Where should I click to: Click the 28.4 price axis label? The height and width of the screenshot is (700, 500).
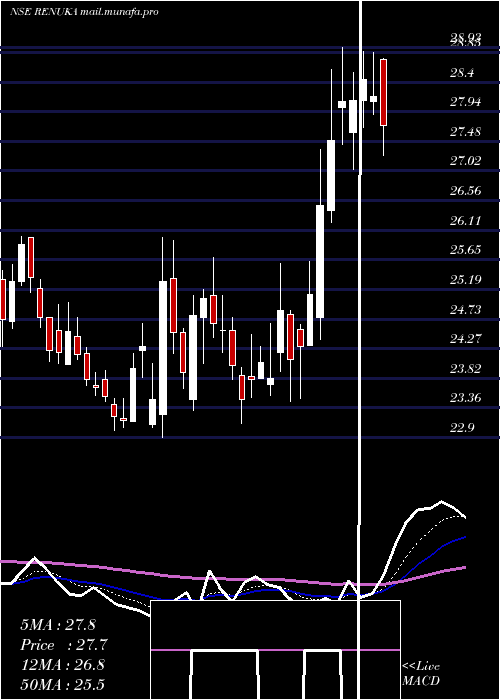coord(462,73)
